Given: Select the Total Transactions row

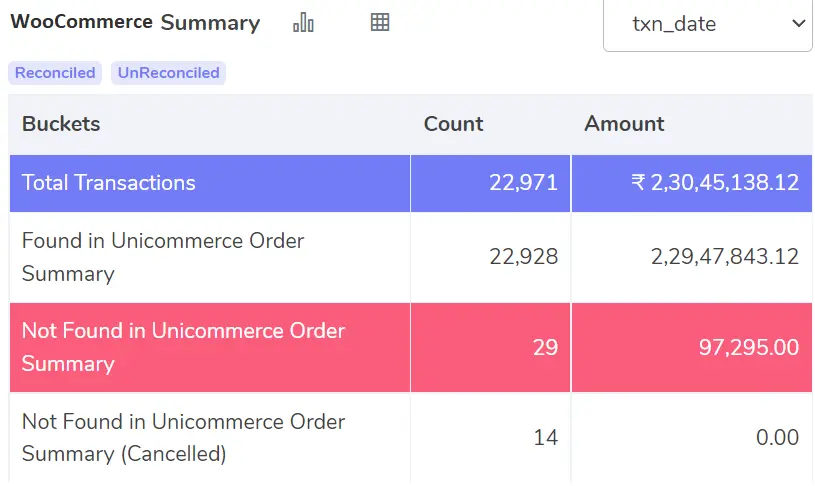Looking at the screenshot, I should tap(411, 183).
